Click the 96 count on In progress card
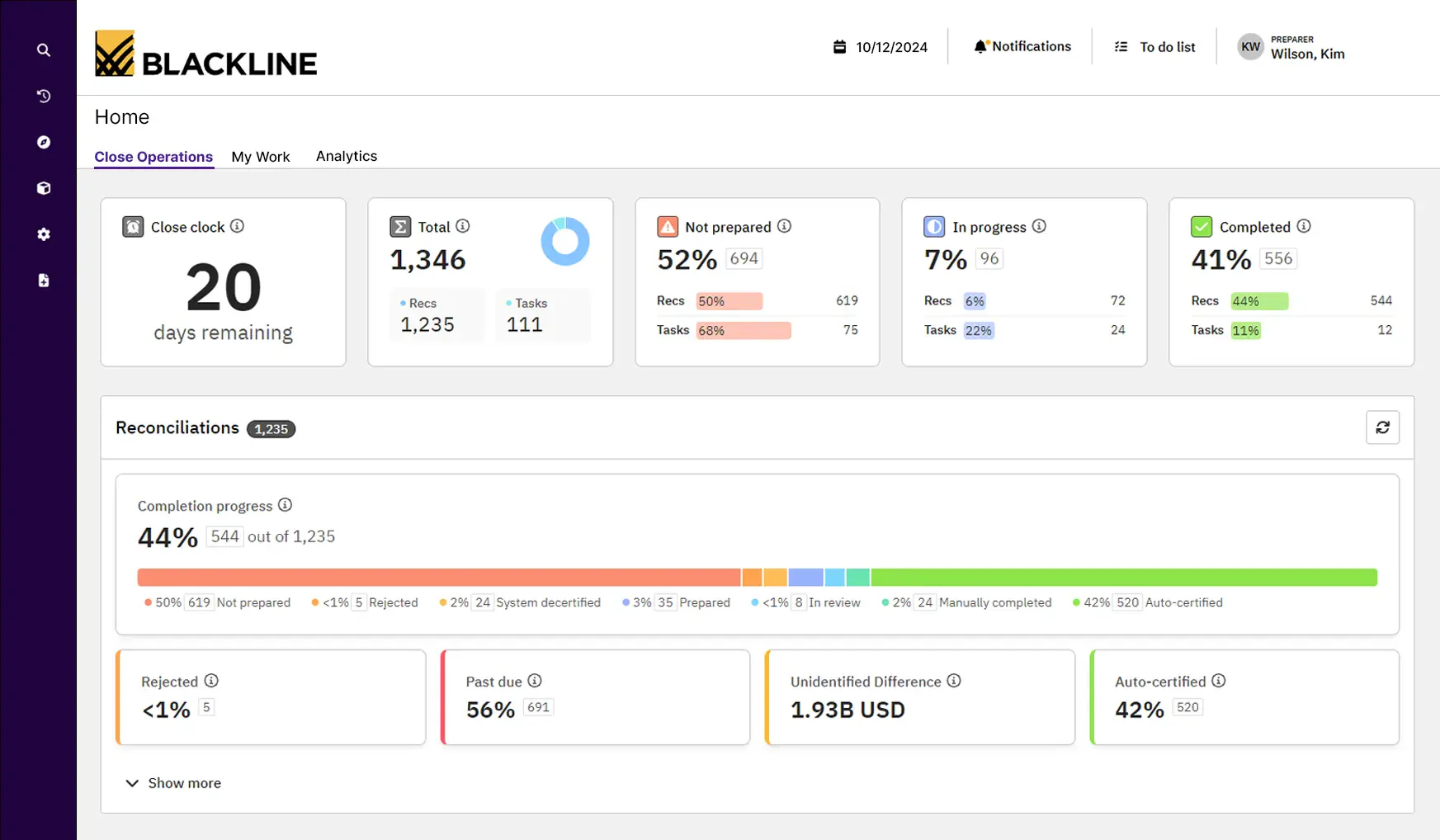 pyautogui.click(x=989, y=258)
